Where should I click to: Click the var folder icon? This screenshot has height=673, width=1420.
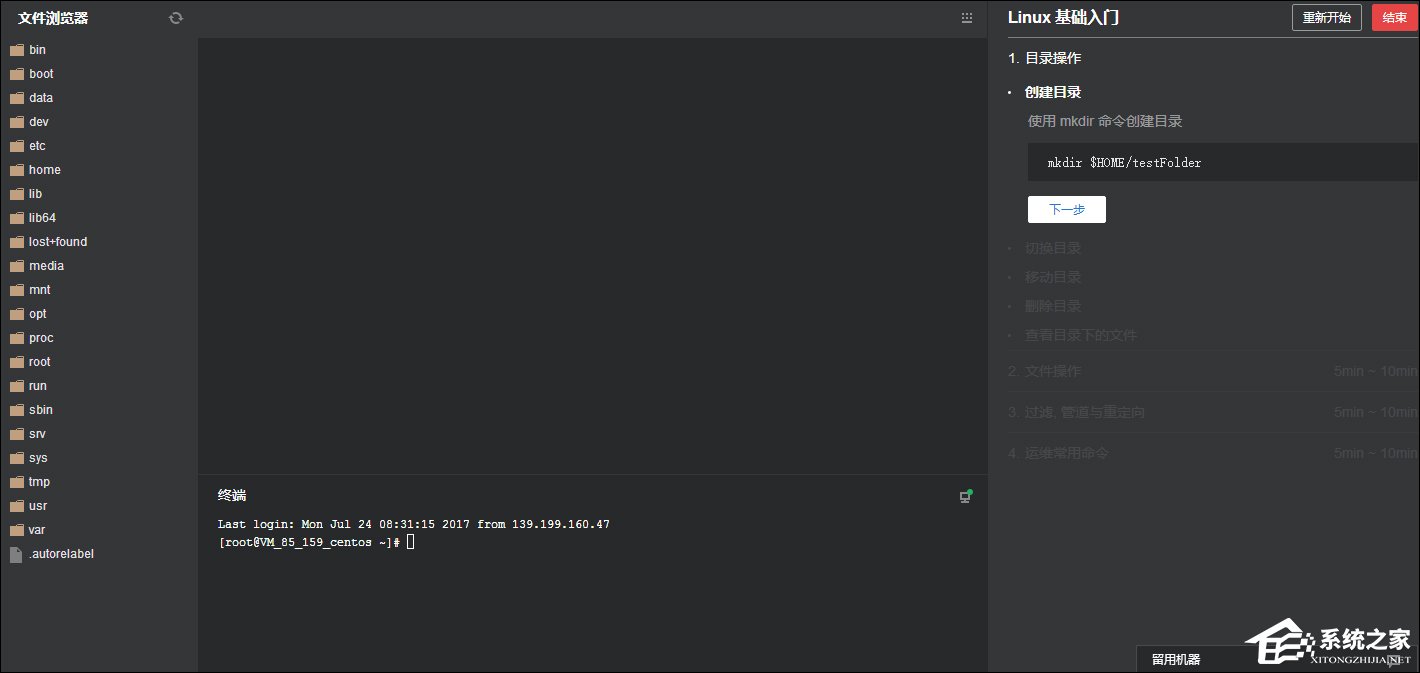[x=16, y=530]
